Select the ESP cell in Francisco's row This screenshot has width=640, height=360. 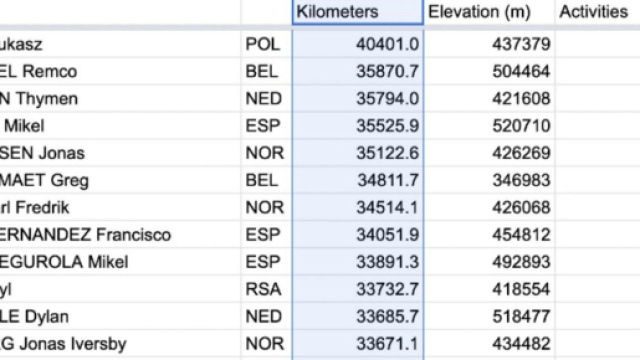(267, 235)
